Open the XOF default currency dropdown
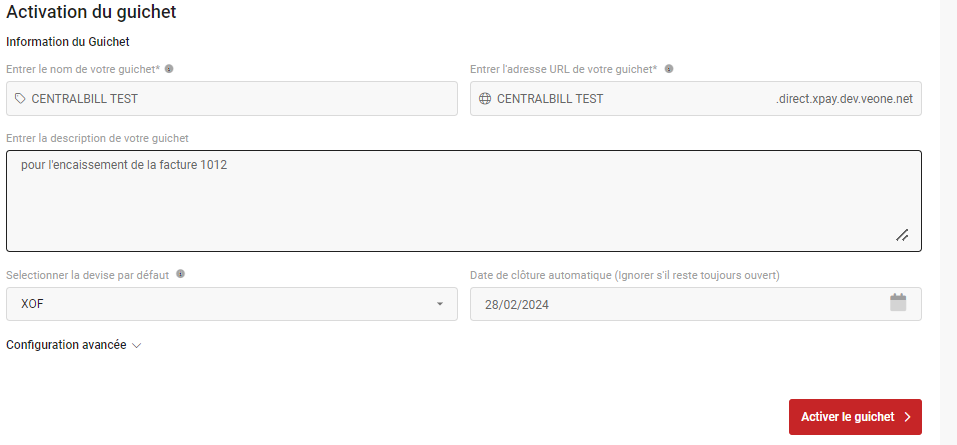 coord(232,304)
